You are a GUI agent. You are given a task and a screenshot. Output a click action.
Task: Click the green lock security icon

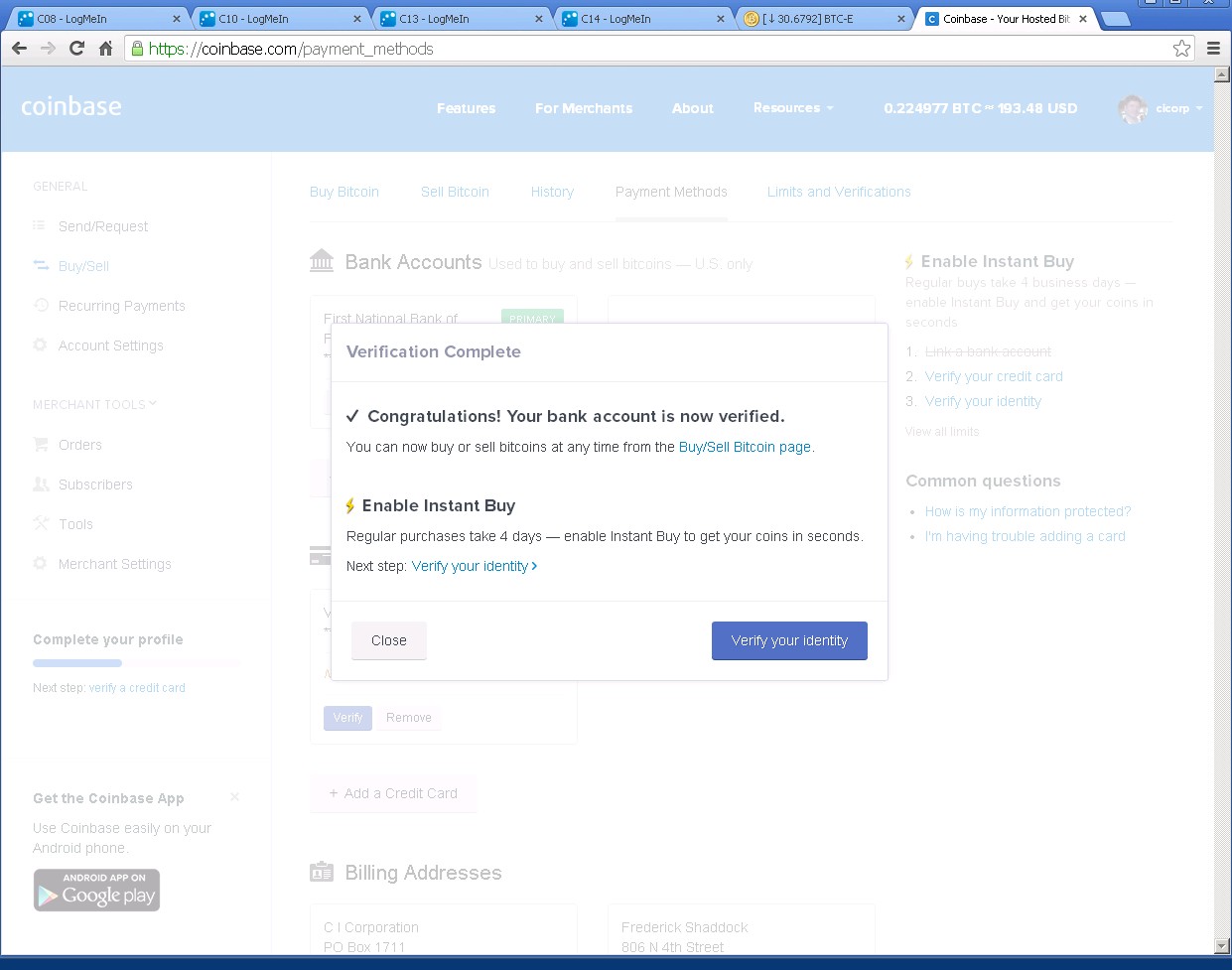pyautogui.click(x=137, y=48)
